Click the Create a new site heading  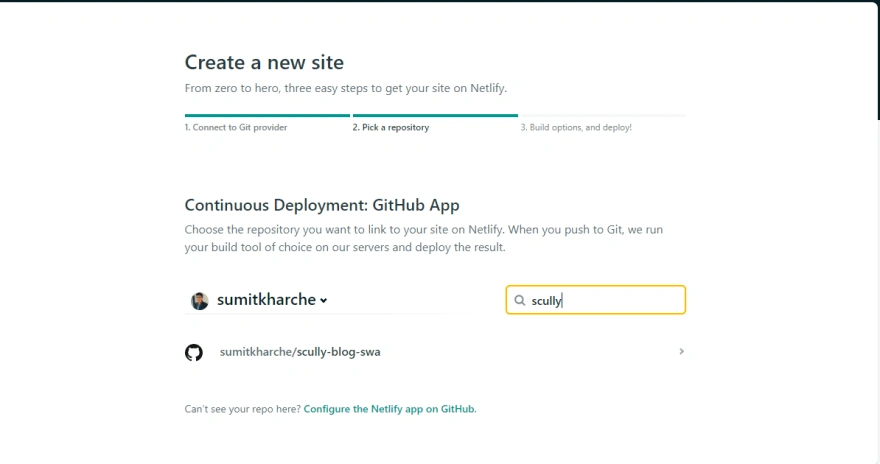pyautogui.click(x=264, y=62)
